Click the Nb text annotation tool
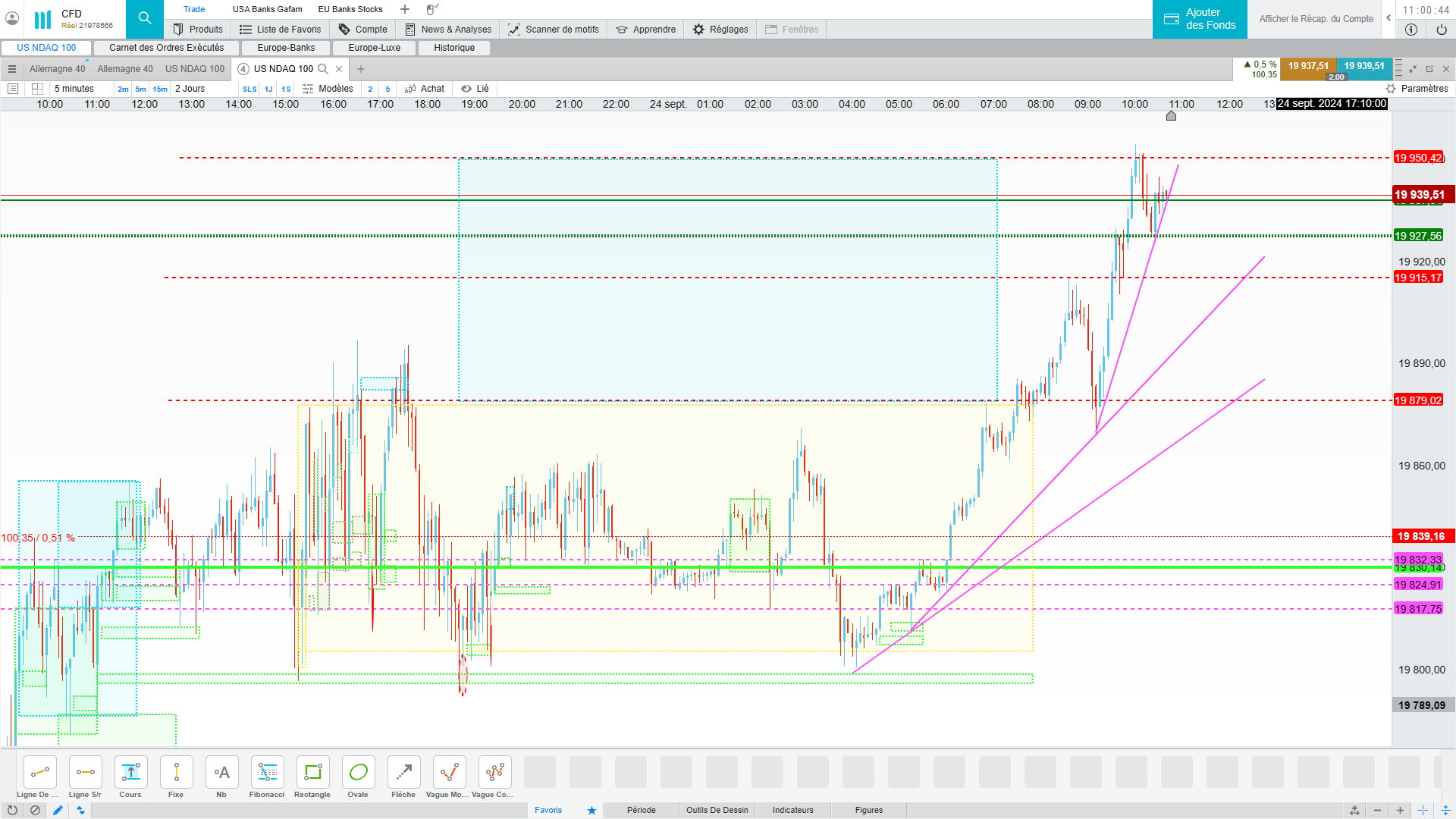The width and height of the screenshot is (1456, 819). coord(221,773)
